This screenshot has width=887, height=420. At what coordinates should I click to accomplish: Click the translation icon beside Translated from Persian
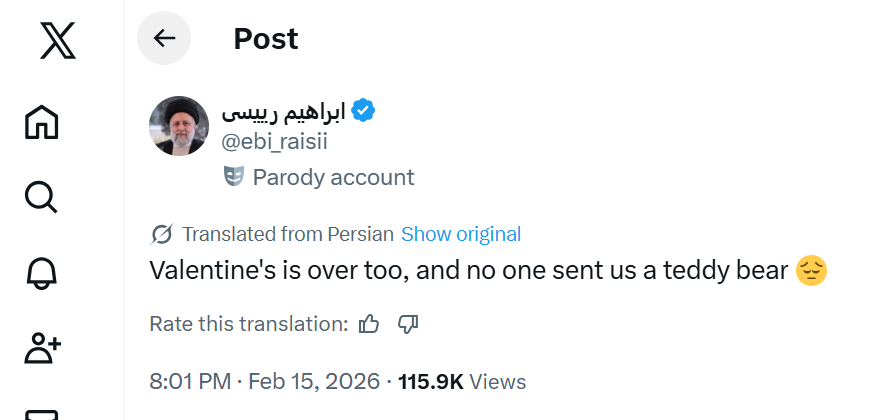pyautogui.click(x=162, y=235)
